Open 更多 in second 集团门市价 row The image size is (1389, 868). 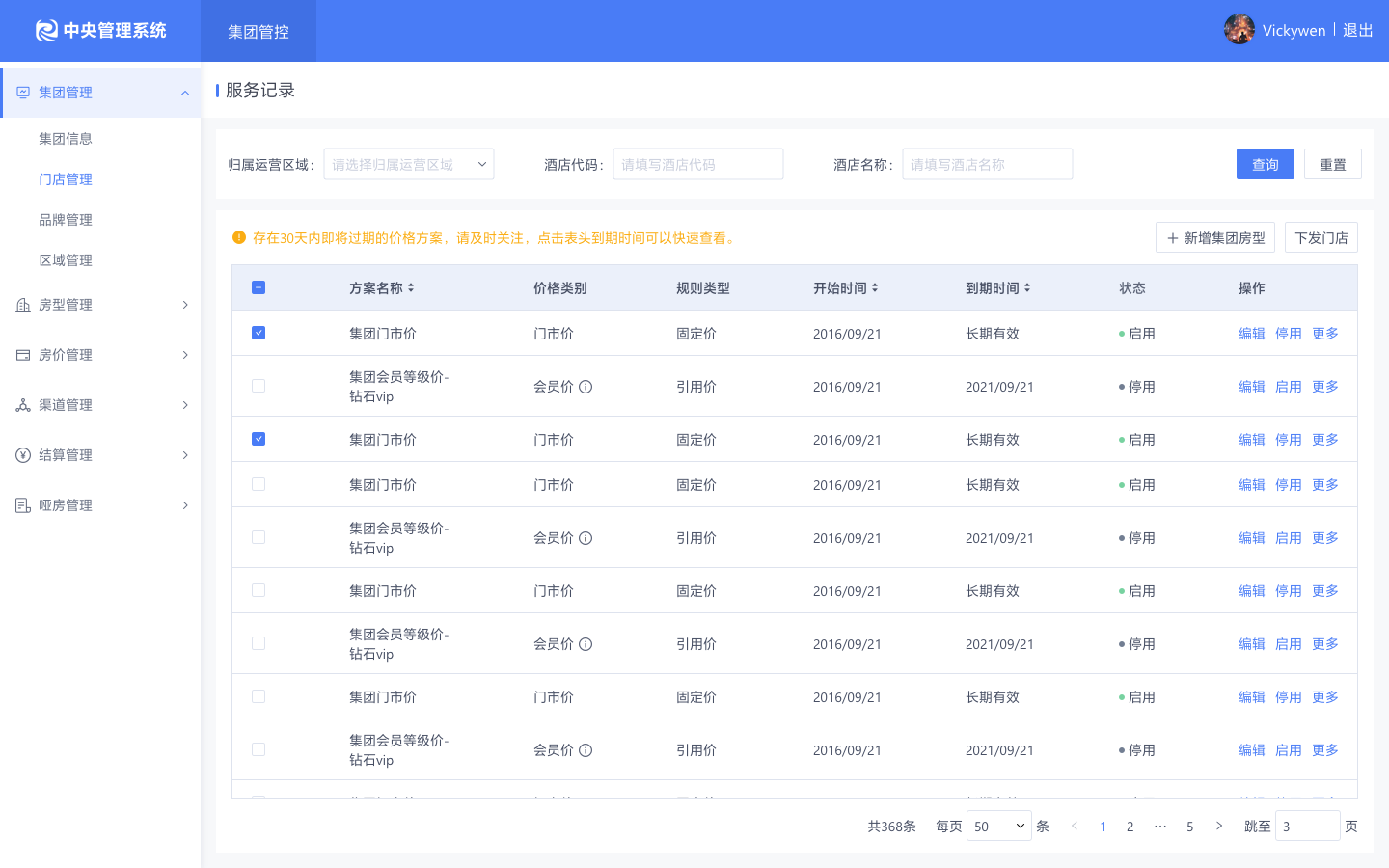click(1325, 439)
